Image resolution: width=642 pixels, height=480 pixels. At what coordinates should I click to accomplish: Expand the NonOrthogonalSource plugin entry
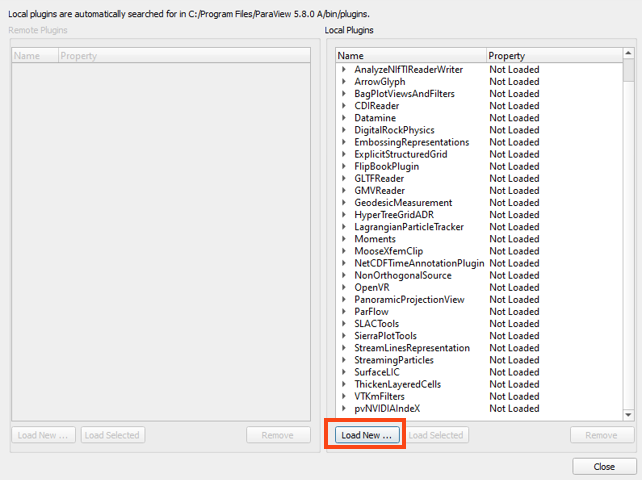tap(344, 275)
